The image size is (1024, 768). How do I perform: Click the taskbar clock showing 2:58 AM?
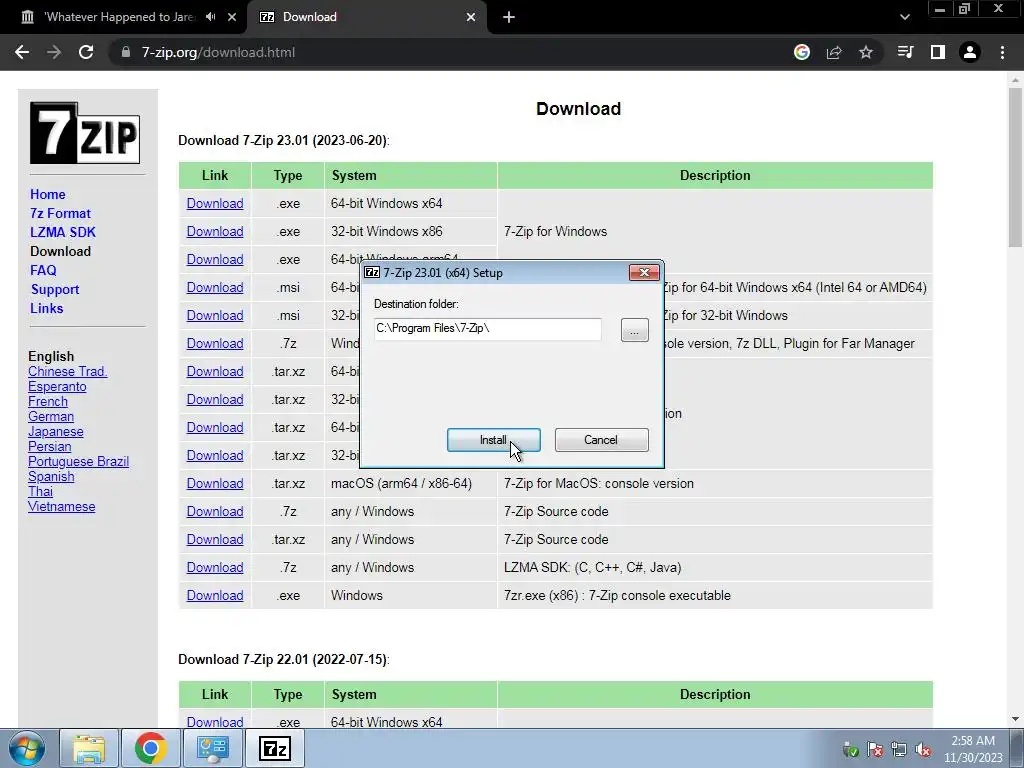point(973,749)
